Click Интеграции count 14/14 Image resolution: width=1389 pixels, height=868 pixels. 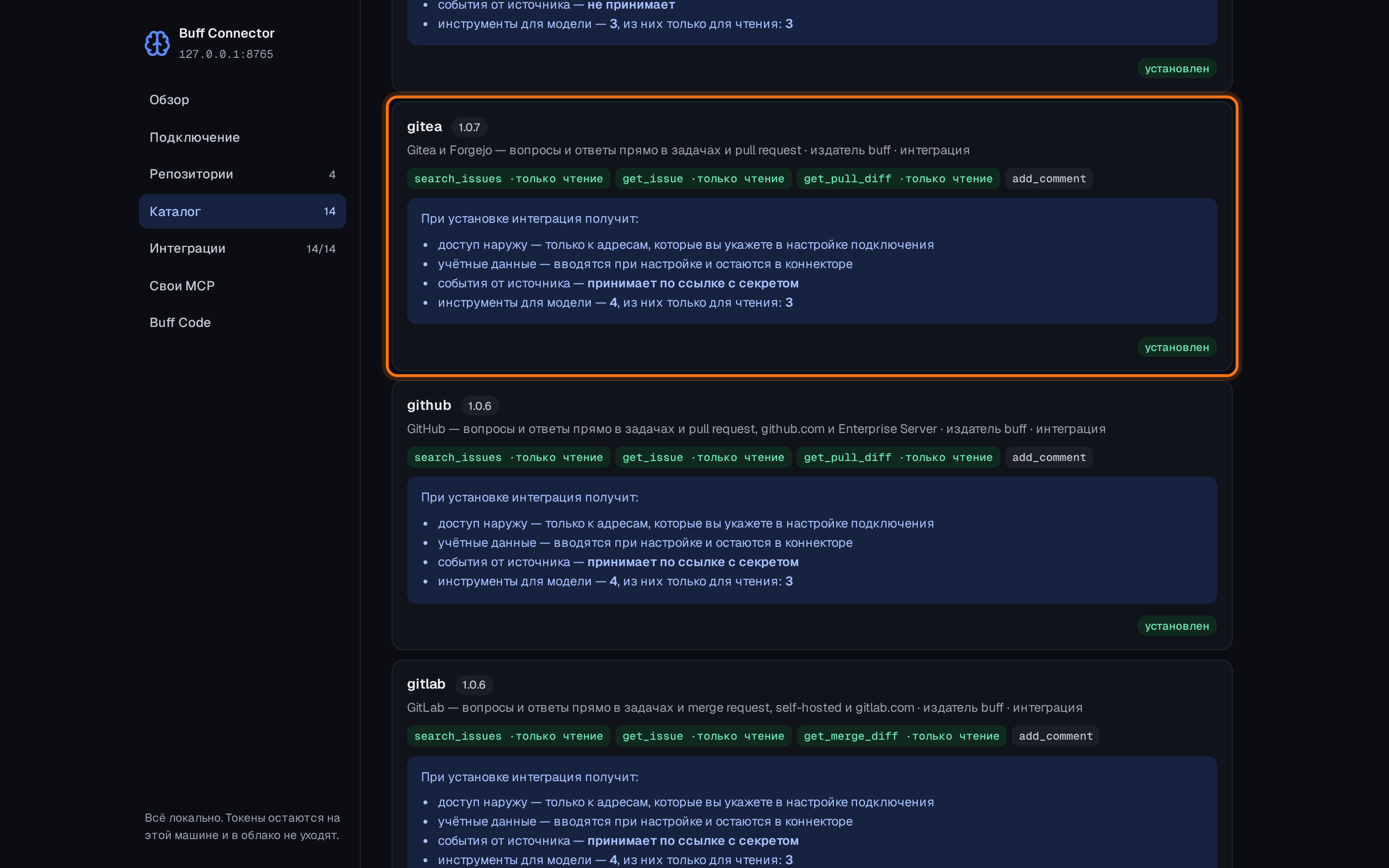[x=321, y=248]
